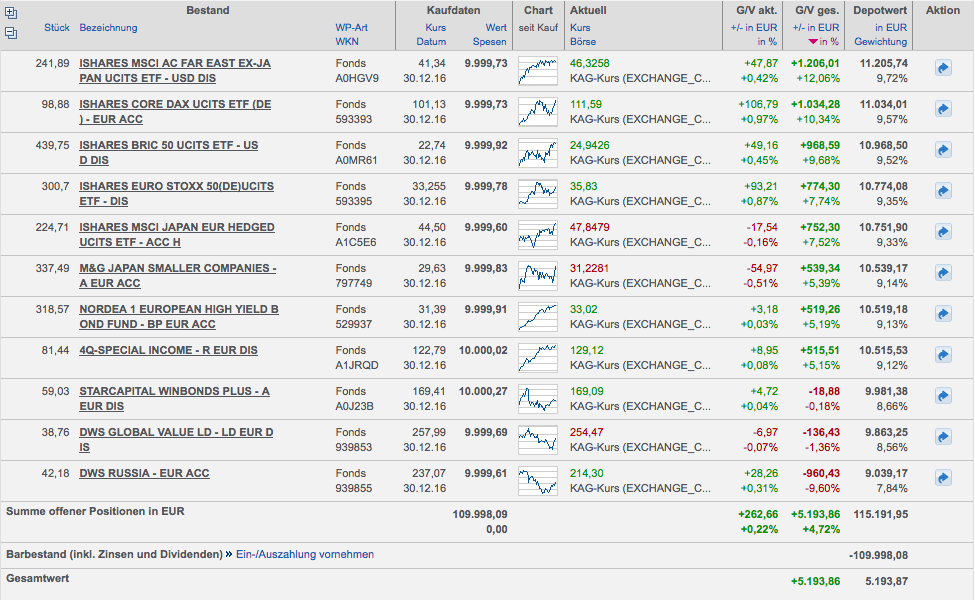Screen dimensions: 975x600
Task: Expand all positions with plus icon
Action: tap(11, 13)
